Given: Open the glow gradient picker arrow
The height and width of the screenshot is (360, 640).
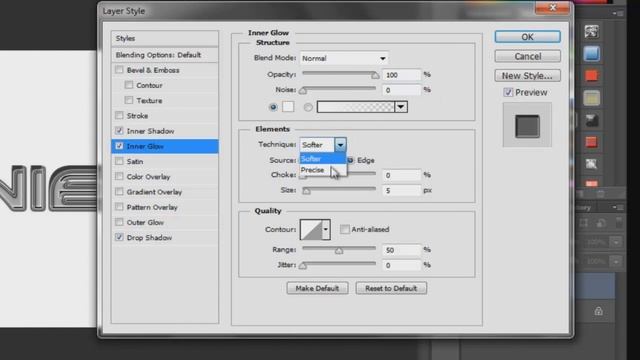Looking at the screenshot, I should click(401, 107).
